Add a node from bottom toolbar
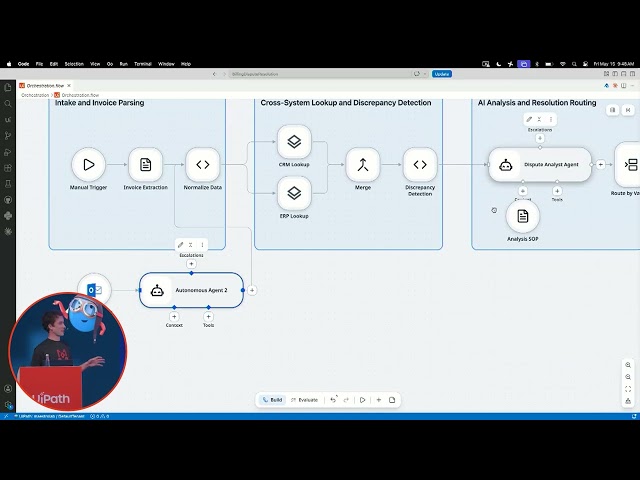Viewport: 640px width, 480px height. [379, 400]
